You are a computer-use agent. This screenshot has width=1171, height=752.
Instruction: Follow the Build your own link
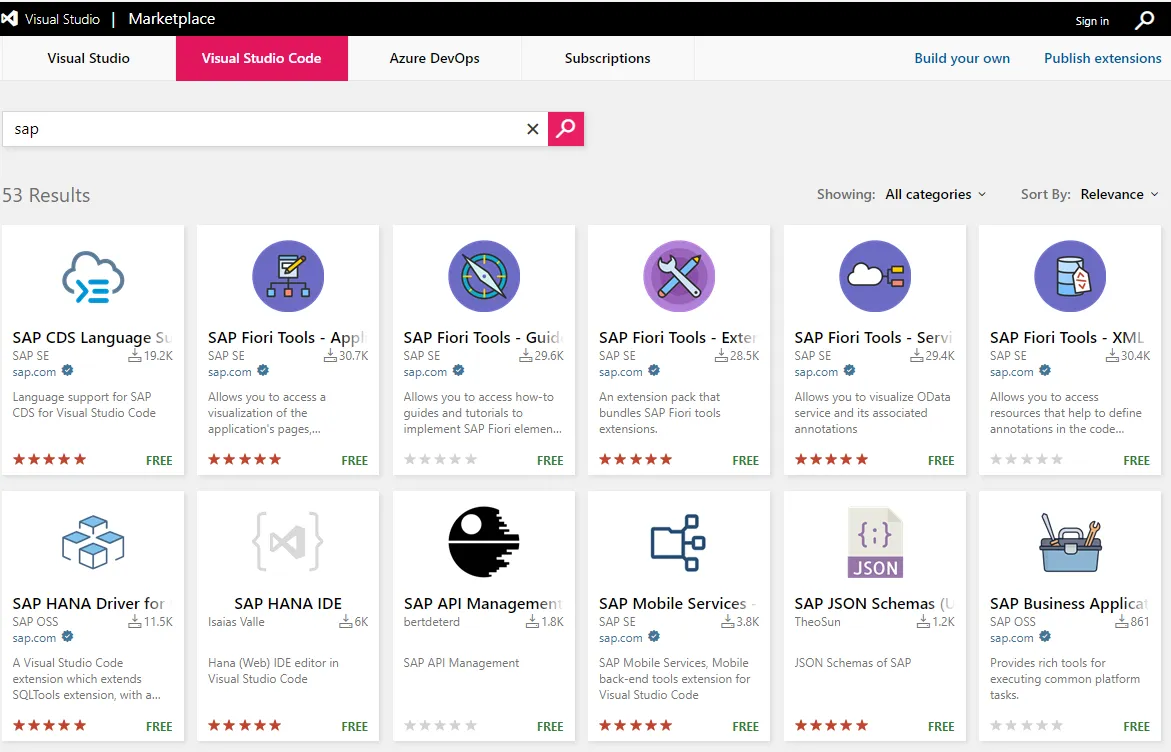point(962,58)
